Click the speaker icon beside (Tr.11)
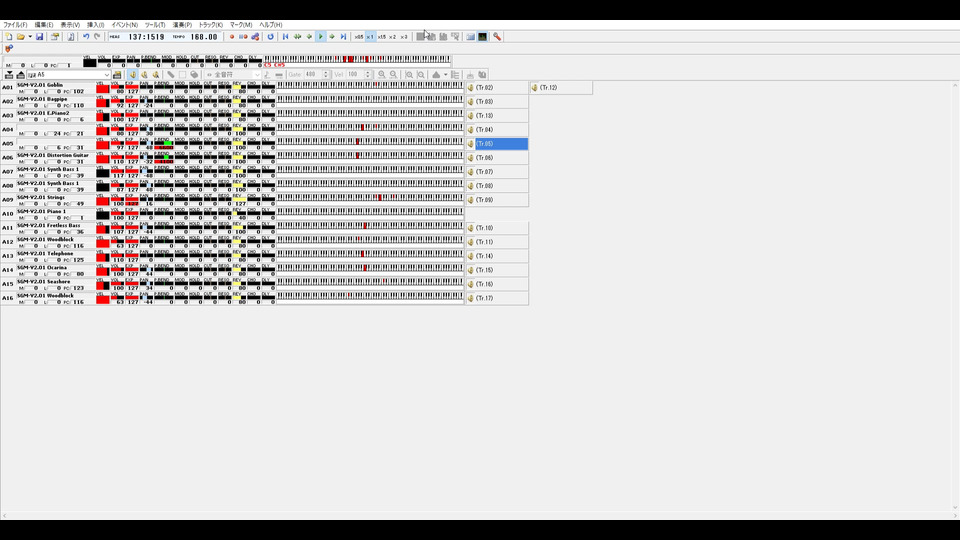The image size is (960, 540). (470, 242)
